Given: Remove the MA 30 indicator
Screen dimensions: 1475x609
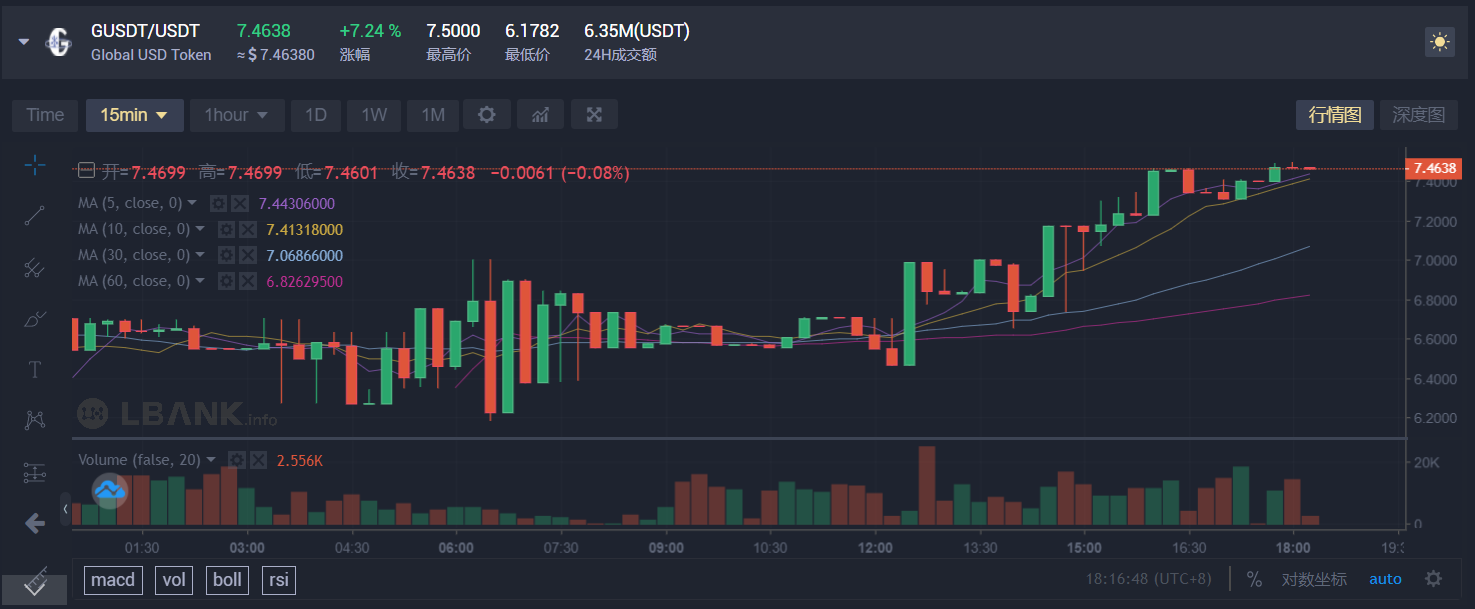Looking at the screenshot, I should click(248, 255).
